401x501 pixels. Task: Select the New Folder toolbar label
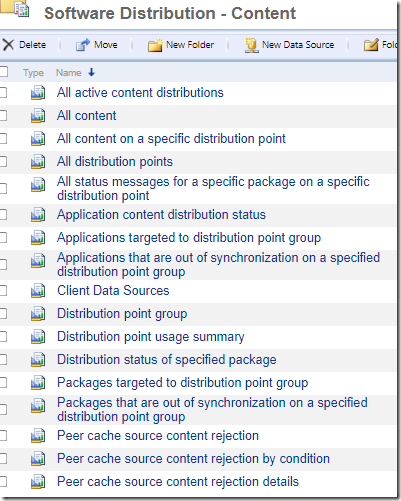(x=190, y=45)
